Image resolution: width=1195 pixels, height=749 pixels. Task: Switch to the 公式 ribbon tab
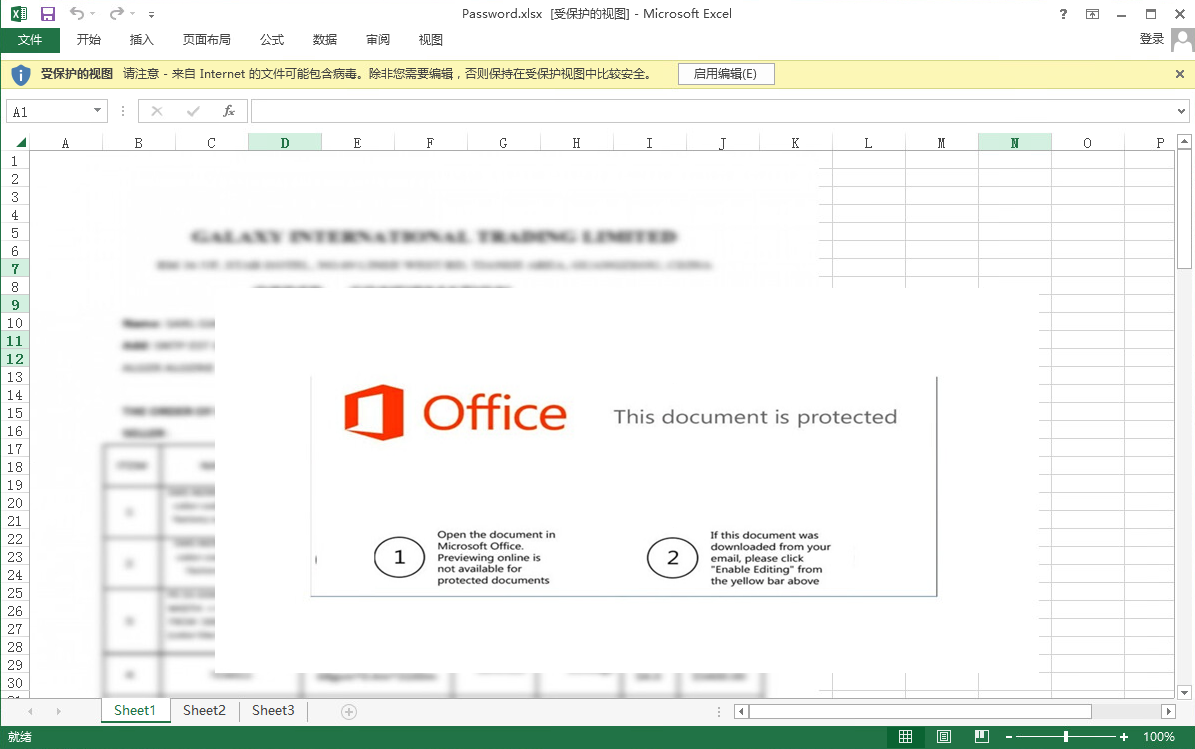click(x=272, y=40)
